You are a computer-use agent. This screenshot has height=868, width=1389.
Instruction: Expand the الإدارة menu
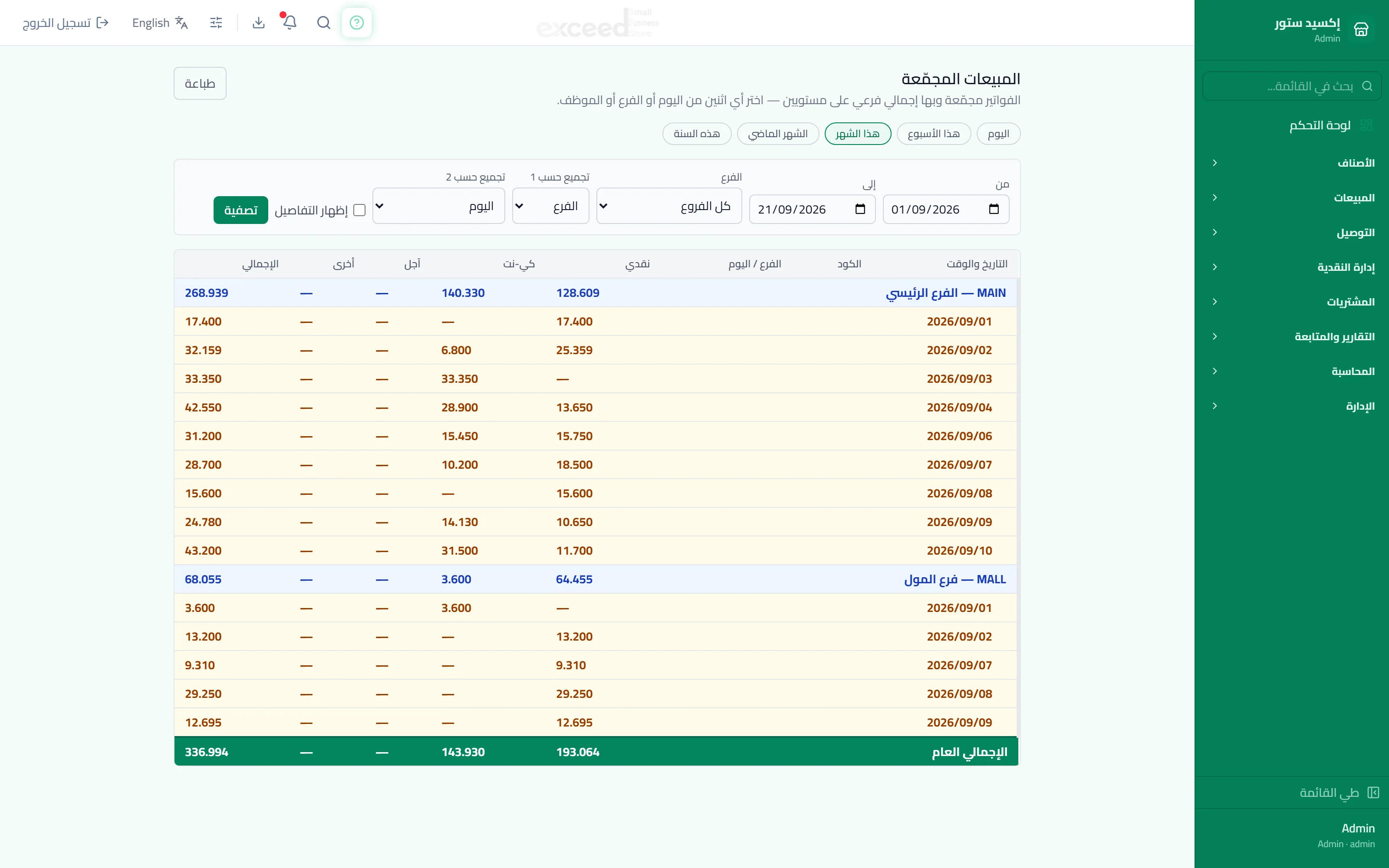[x=1291, y=406]
